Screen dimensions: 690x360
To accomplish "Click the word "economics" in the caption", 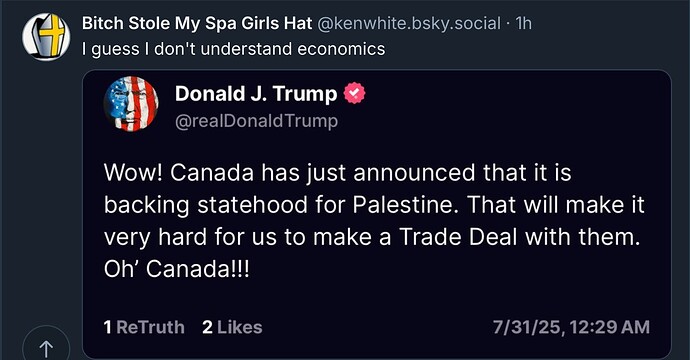I will [341, 49].
